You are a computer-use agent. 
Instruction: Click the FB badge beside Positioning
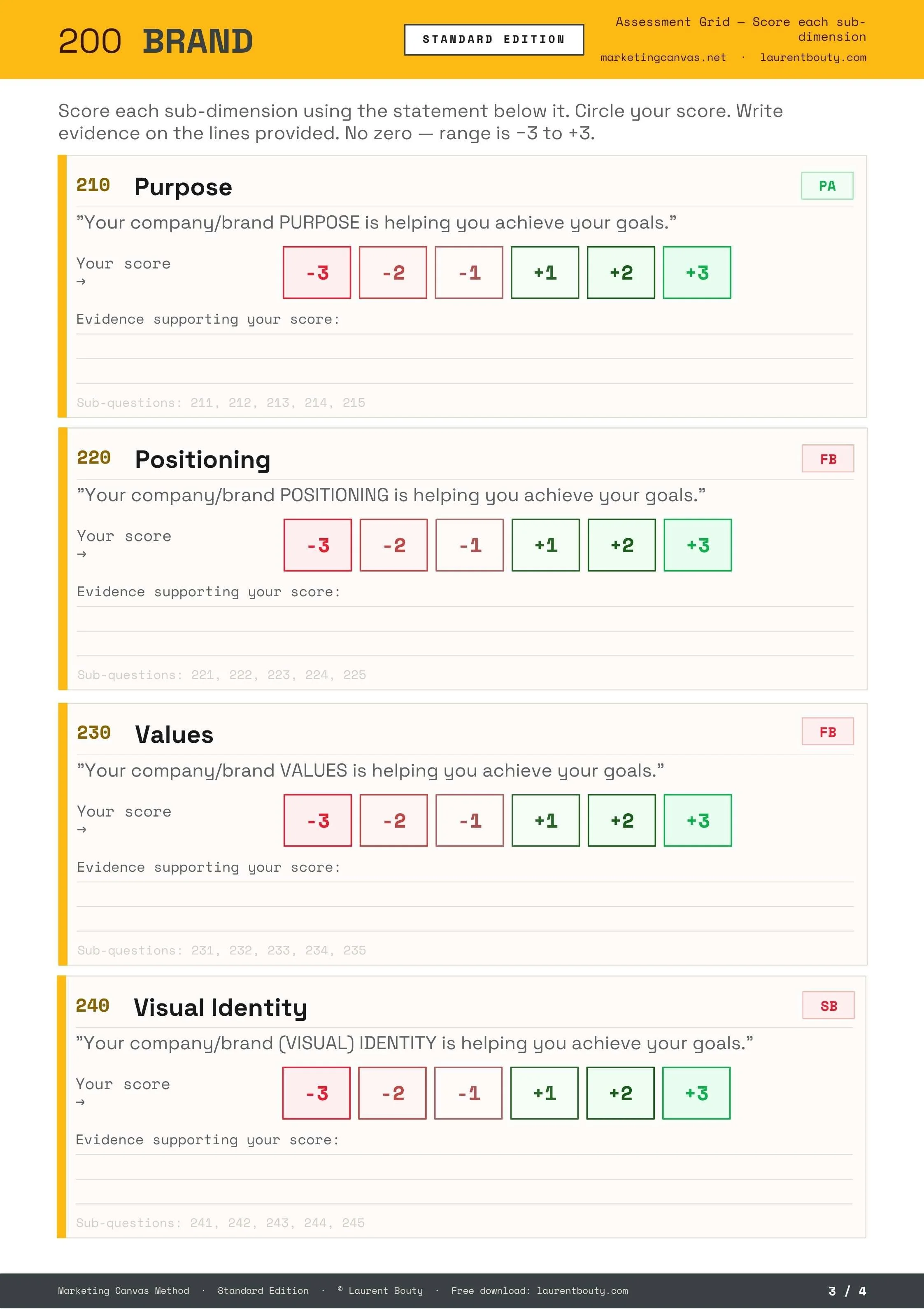tap(828, 459)
